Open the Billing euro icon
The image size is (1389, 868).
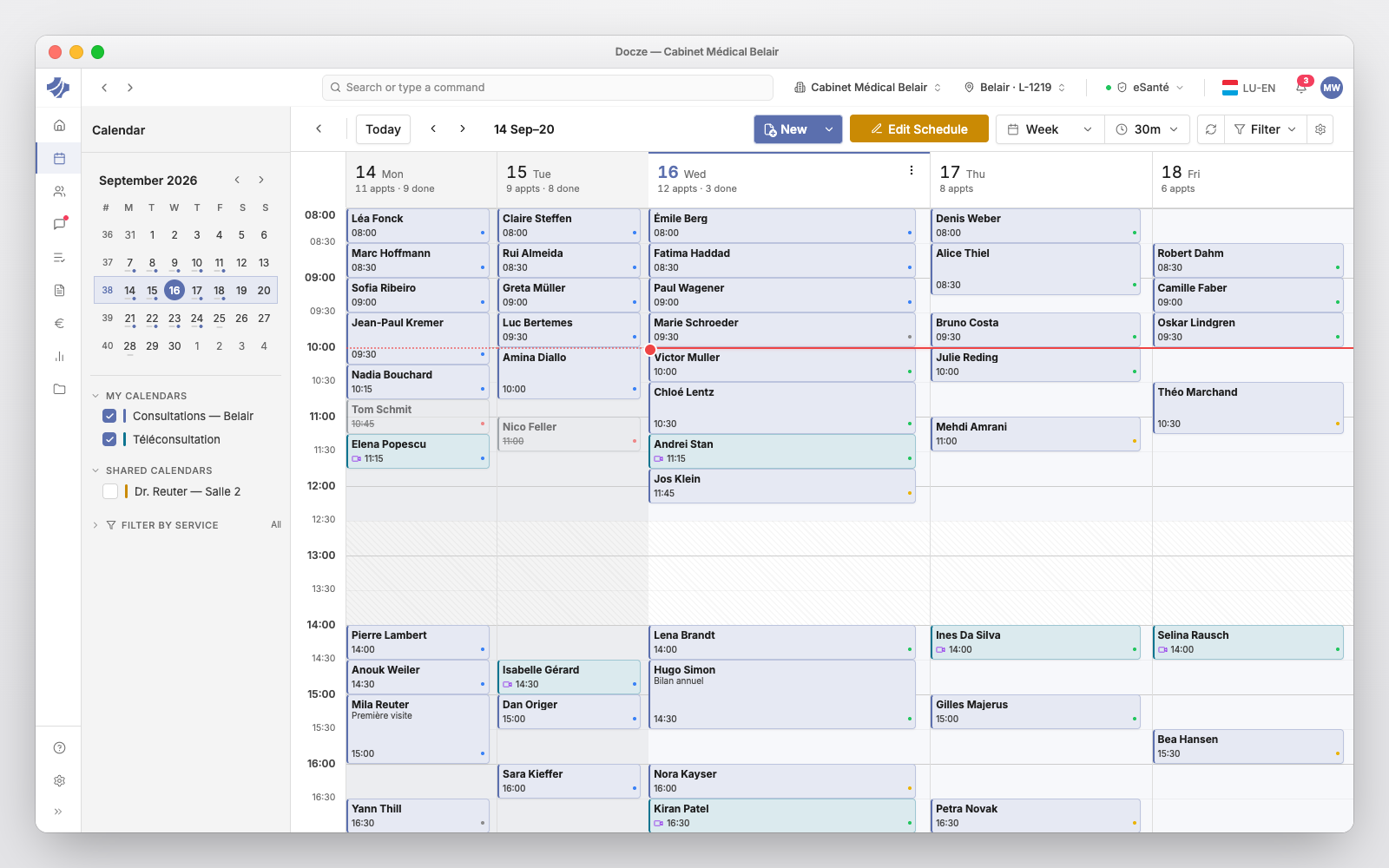pos(59,323)
